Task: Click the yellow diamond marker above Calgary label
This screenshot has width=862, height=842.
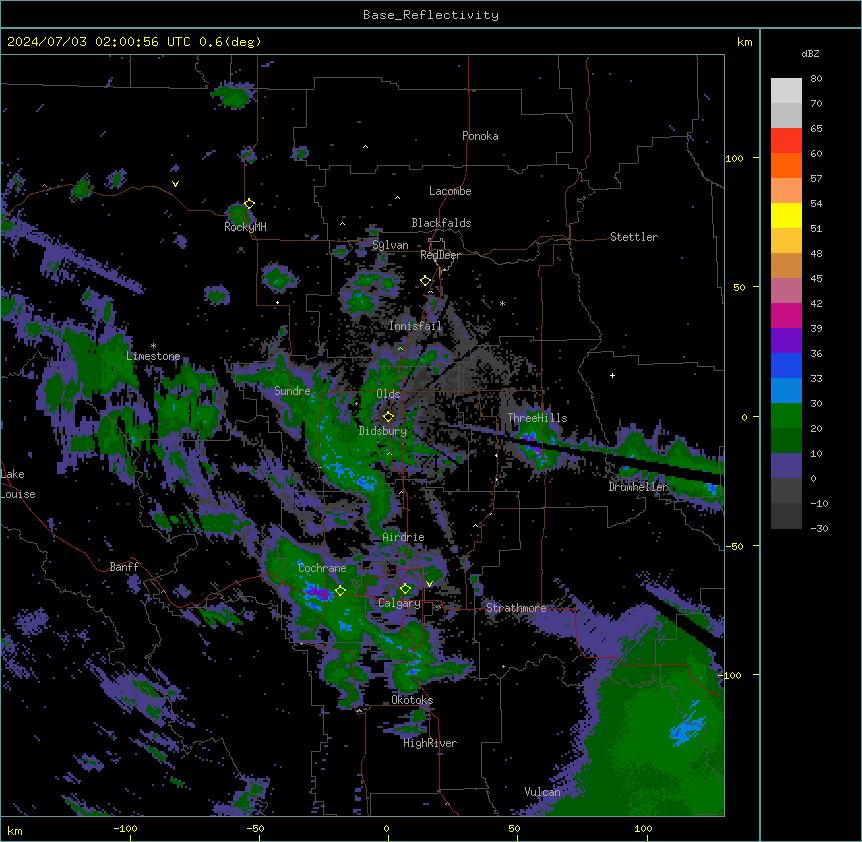Action: click(405, 589)
